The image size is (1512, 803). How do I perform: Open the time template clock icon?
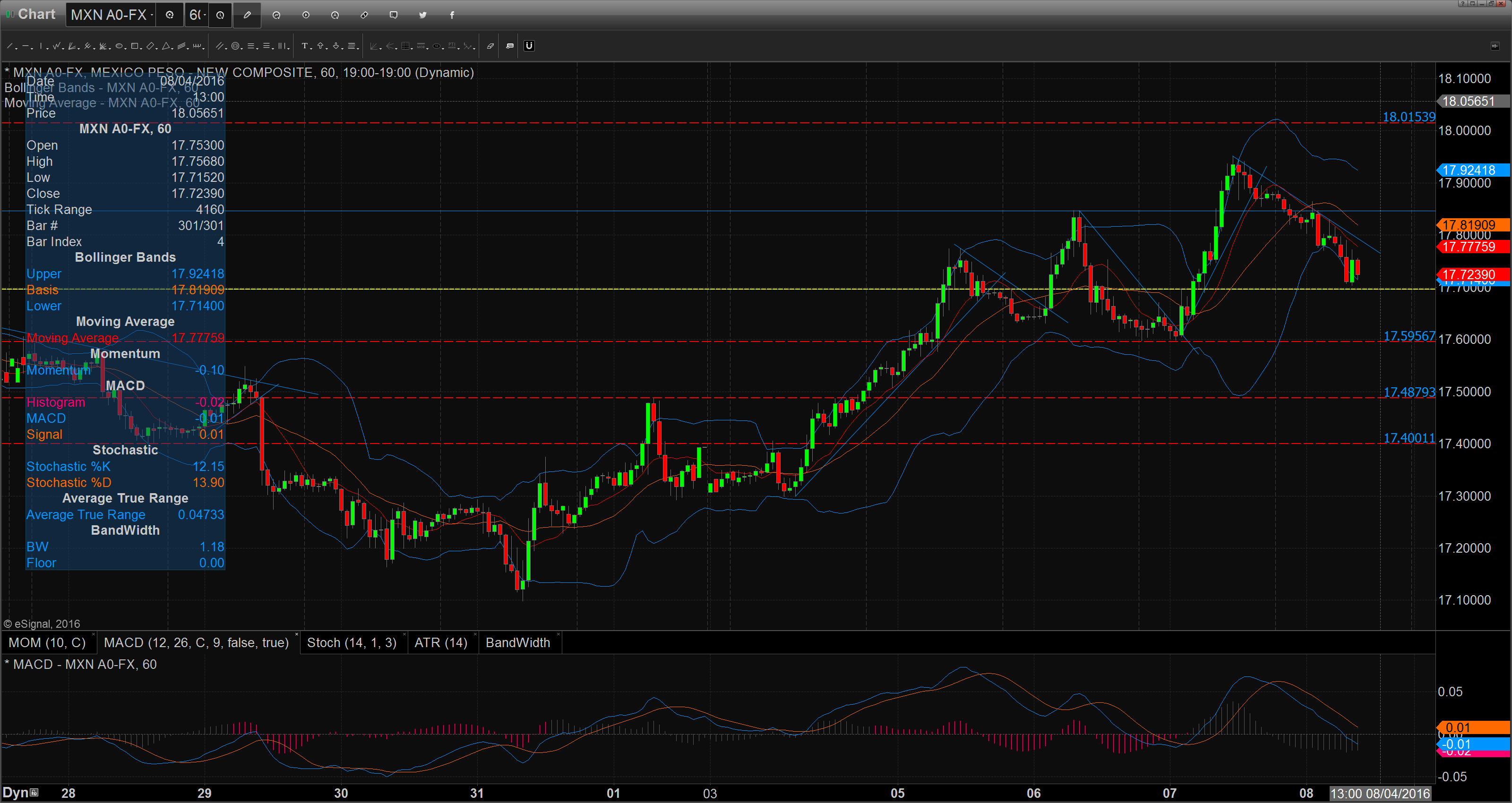click(x=220, y=15)
